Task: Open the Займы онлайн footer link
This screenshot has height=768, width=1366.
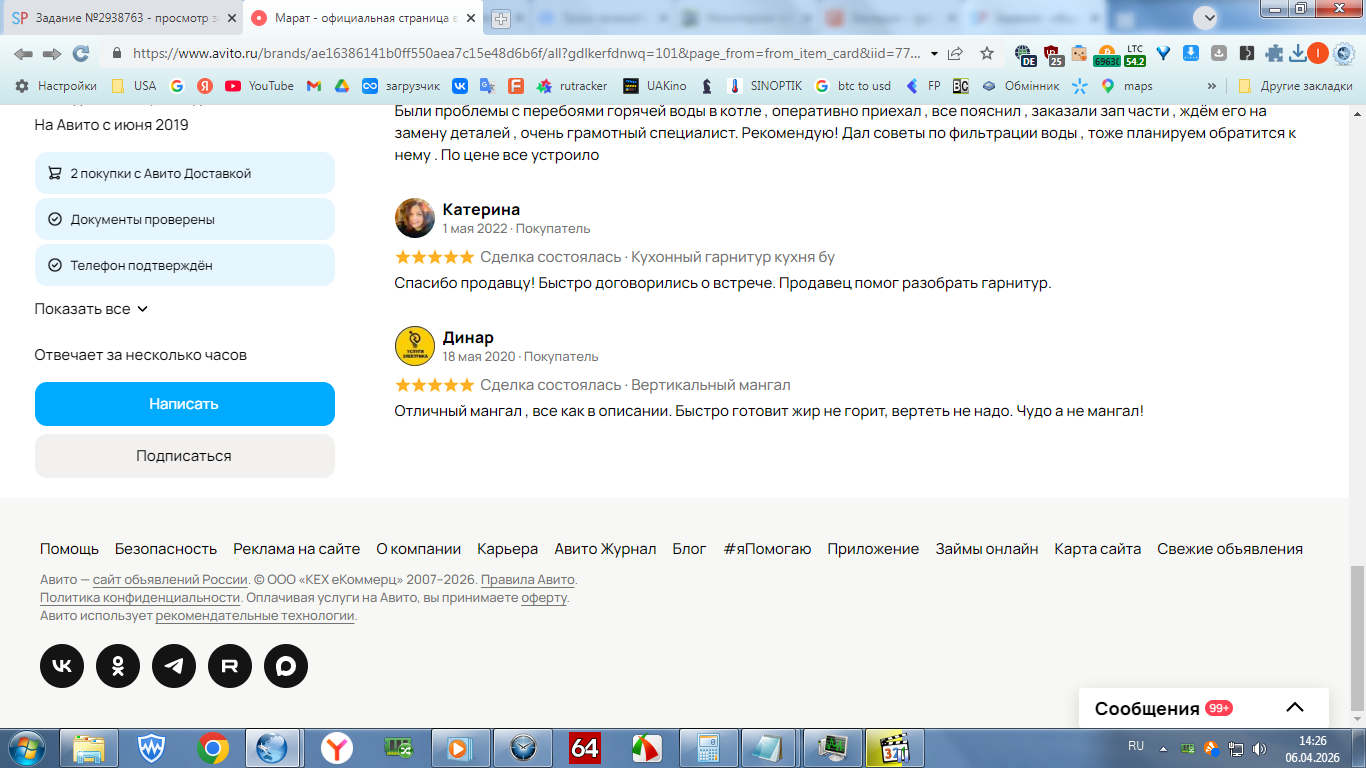Action: 986,549
